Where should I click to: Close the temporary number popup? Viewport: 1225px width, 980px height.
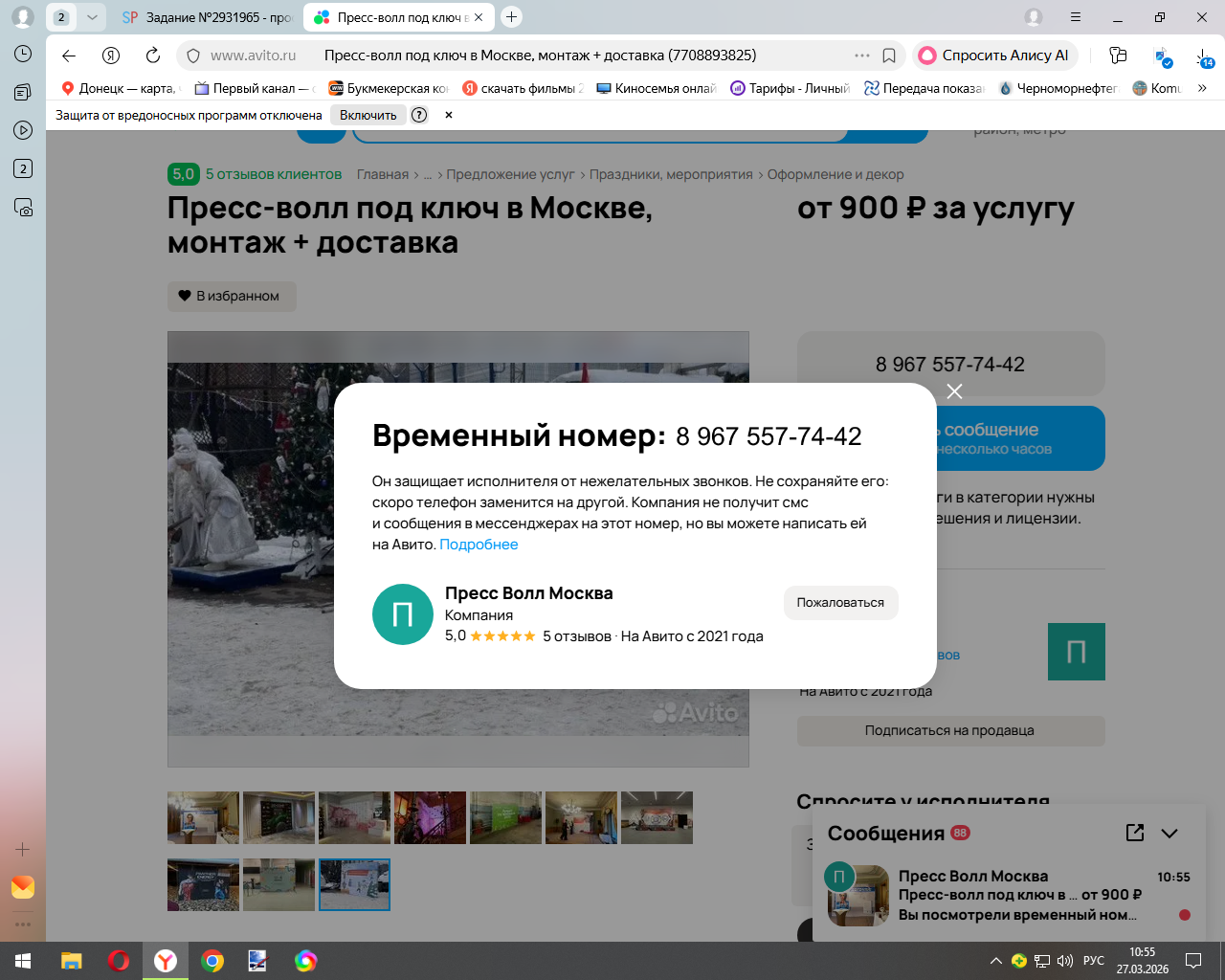coord(954,391)
